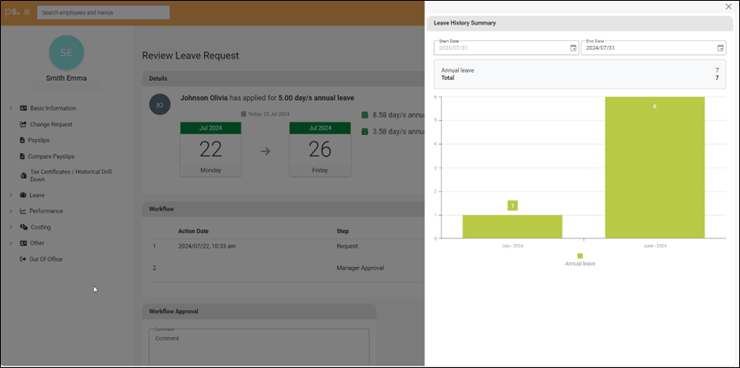Expand the Performance menu chevron
The height and width of the screenshot is (368, 740).
click(10, 211)
